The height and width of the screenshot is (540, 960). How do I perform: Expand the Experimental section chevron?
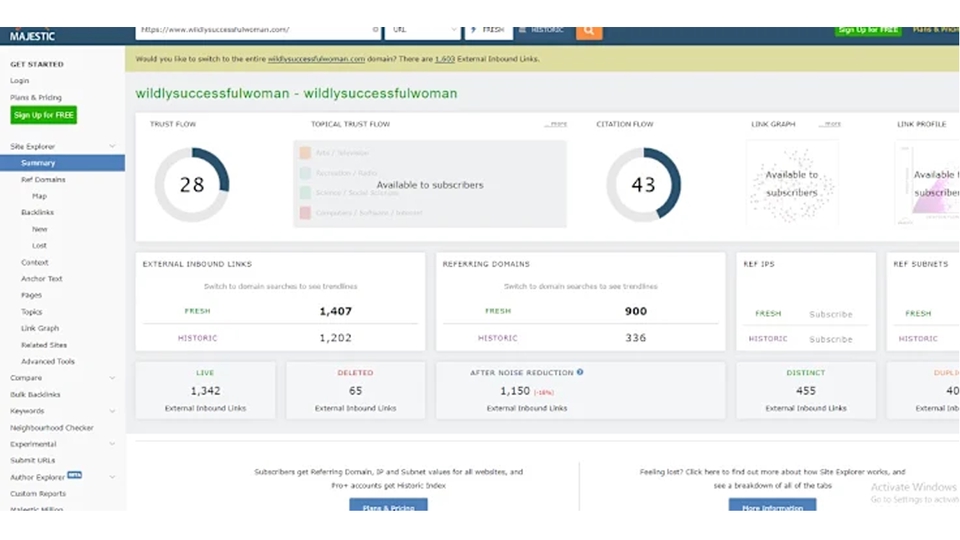click(x=112, y=444)
